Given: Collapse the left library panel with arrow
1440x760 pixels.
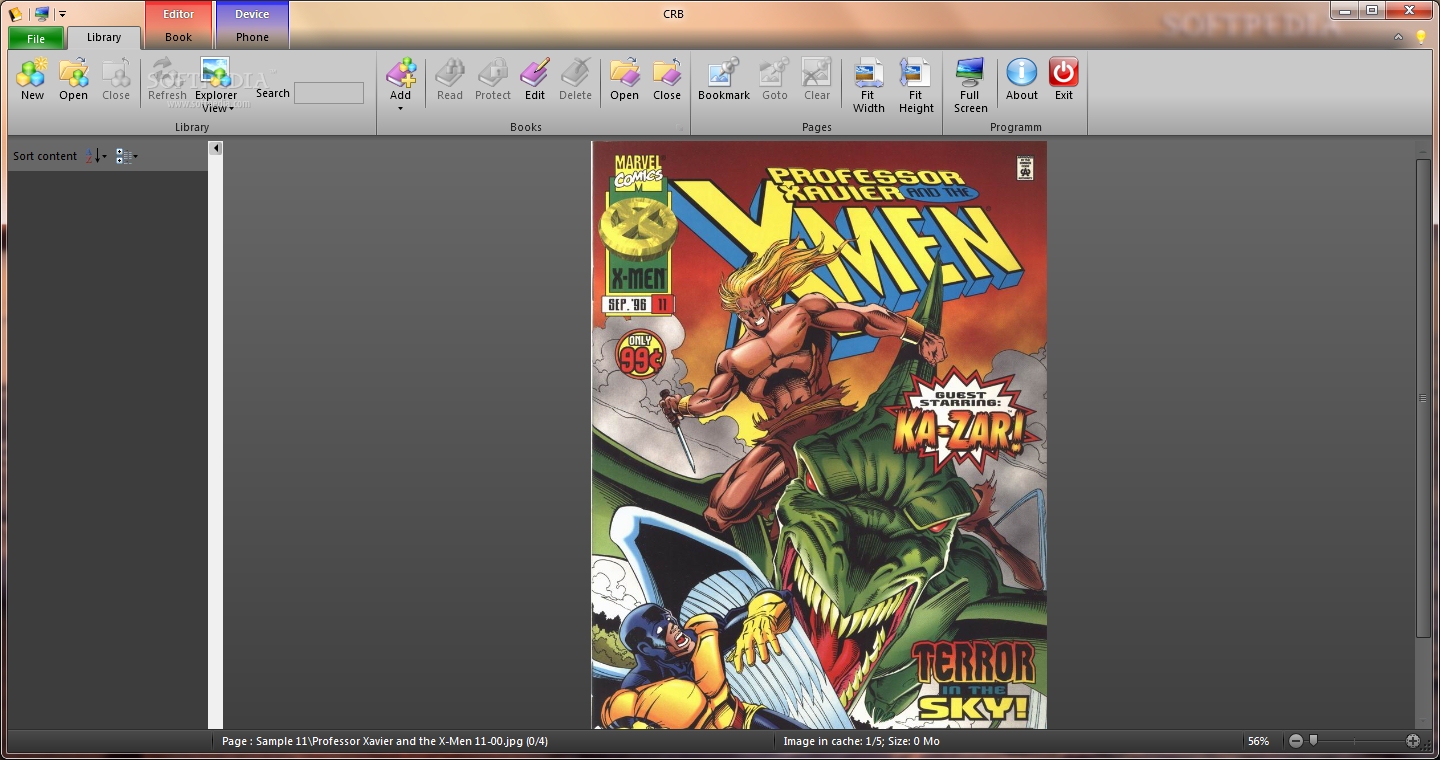Looking at the screenshot, I should 215,148.
